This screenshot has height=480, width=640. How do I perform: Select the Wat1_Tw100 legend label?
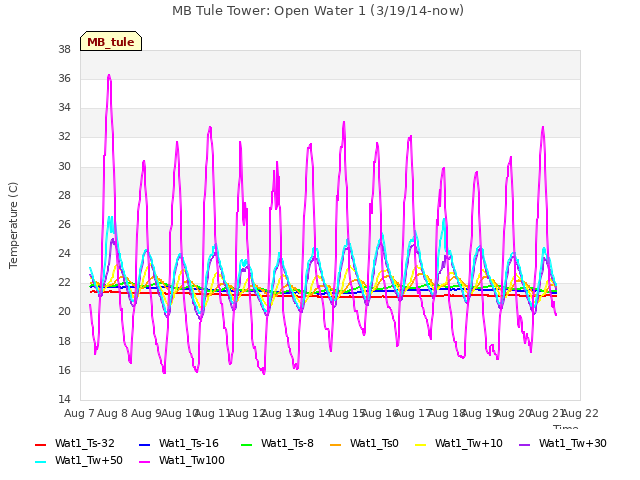[192, 461]
